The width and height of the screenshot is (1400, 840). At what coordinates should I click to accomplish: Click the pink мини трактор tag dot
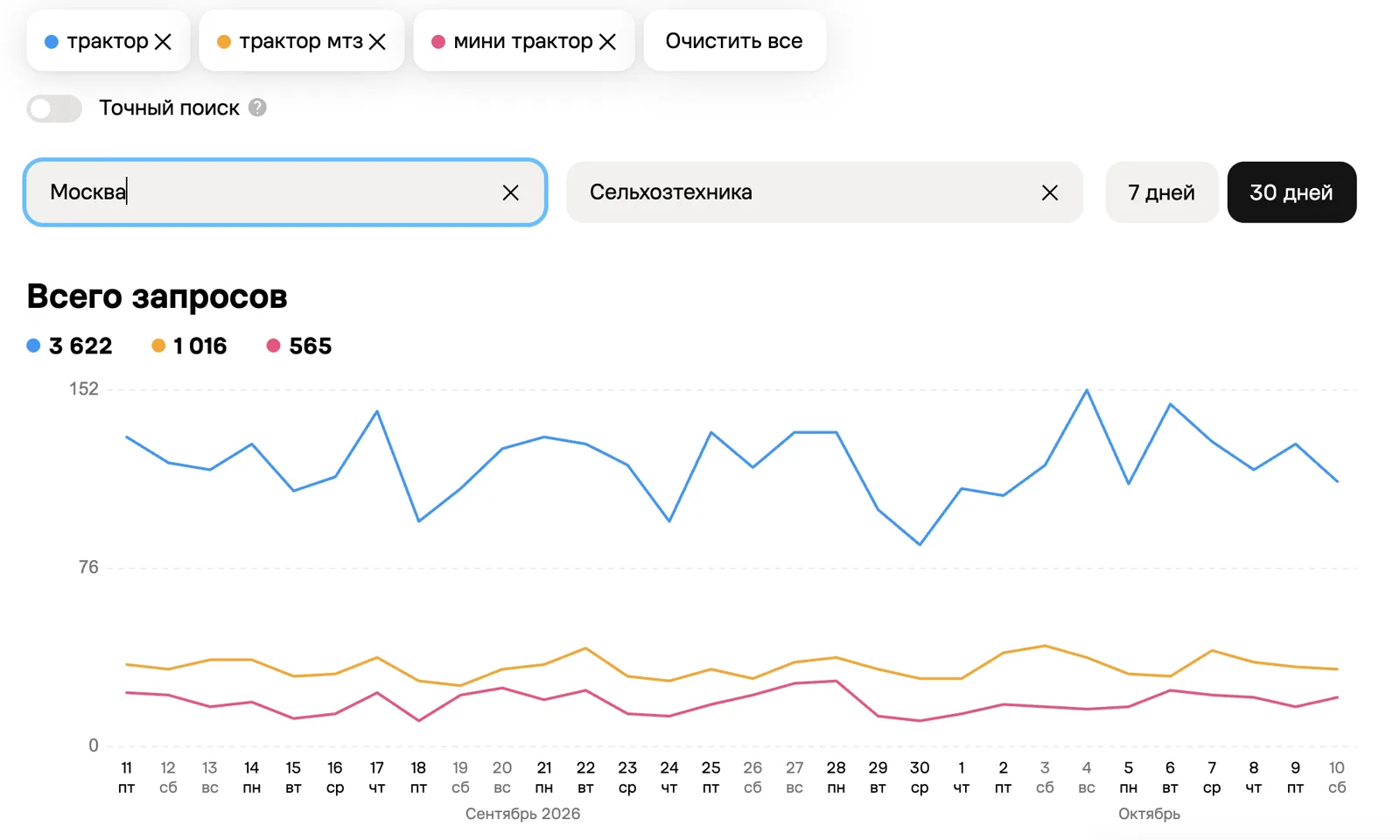(438, 42)
